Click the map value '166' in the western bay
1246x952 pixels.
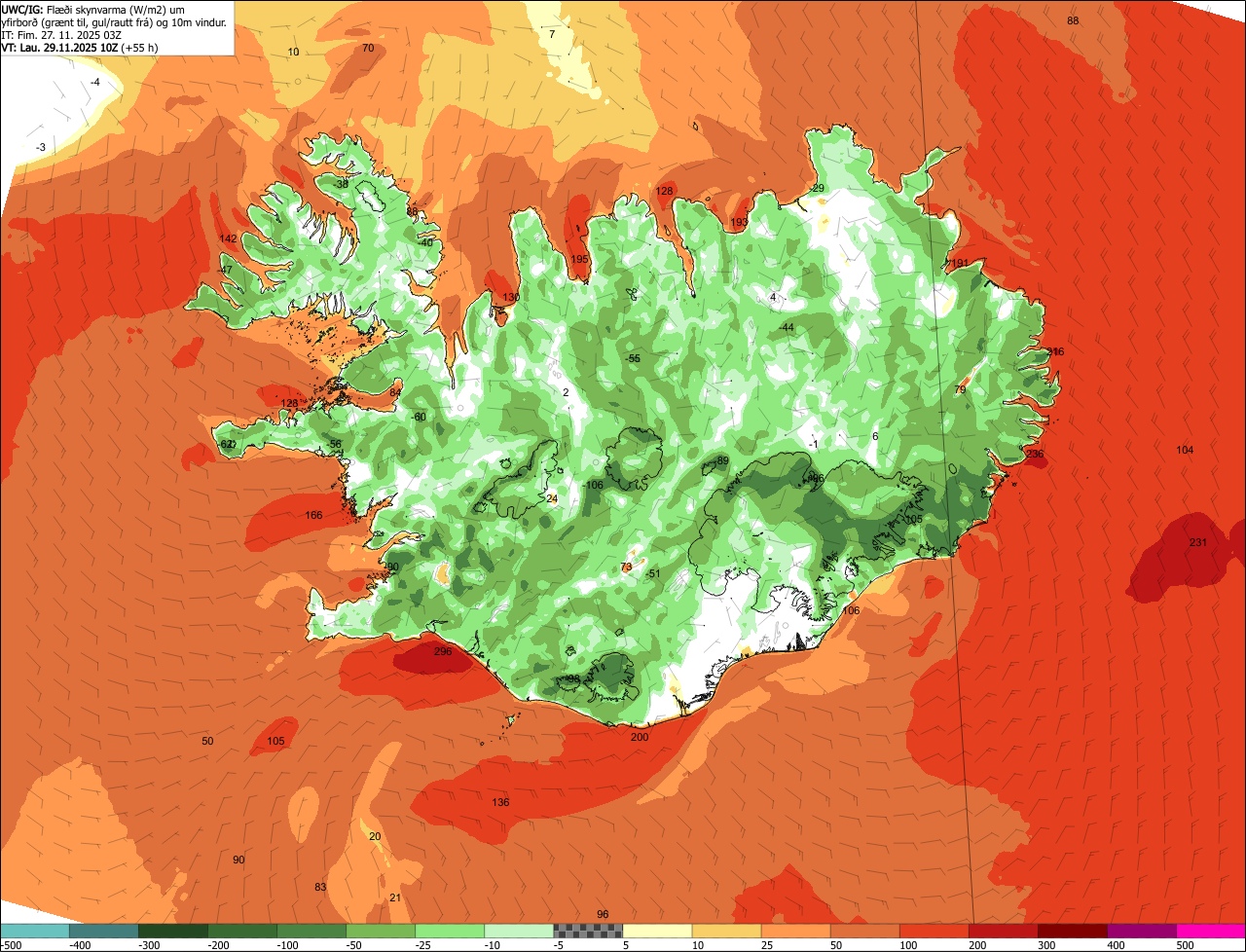coord(313,516)
